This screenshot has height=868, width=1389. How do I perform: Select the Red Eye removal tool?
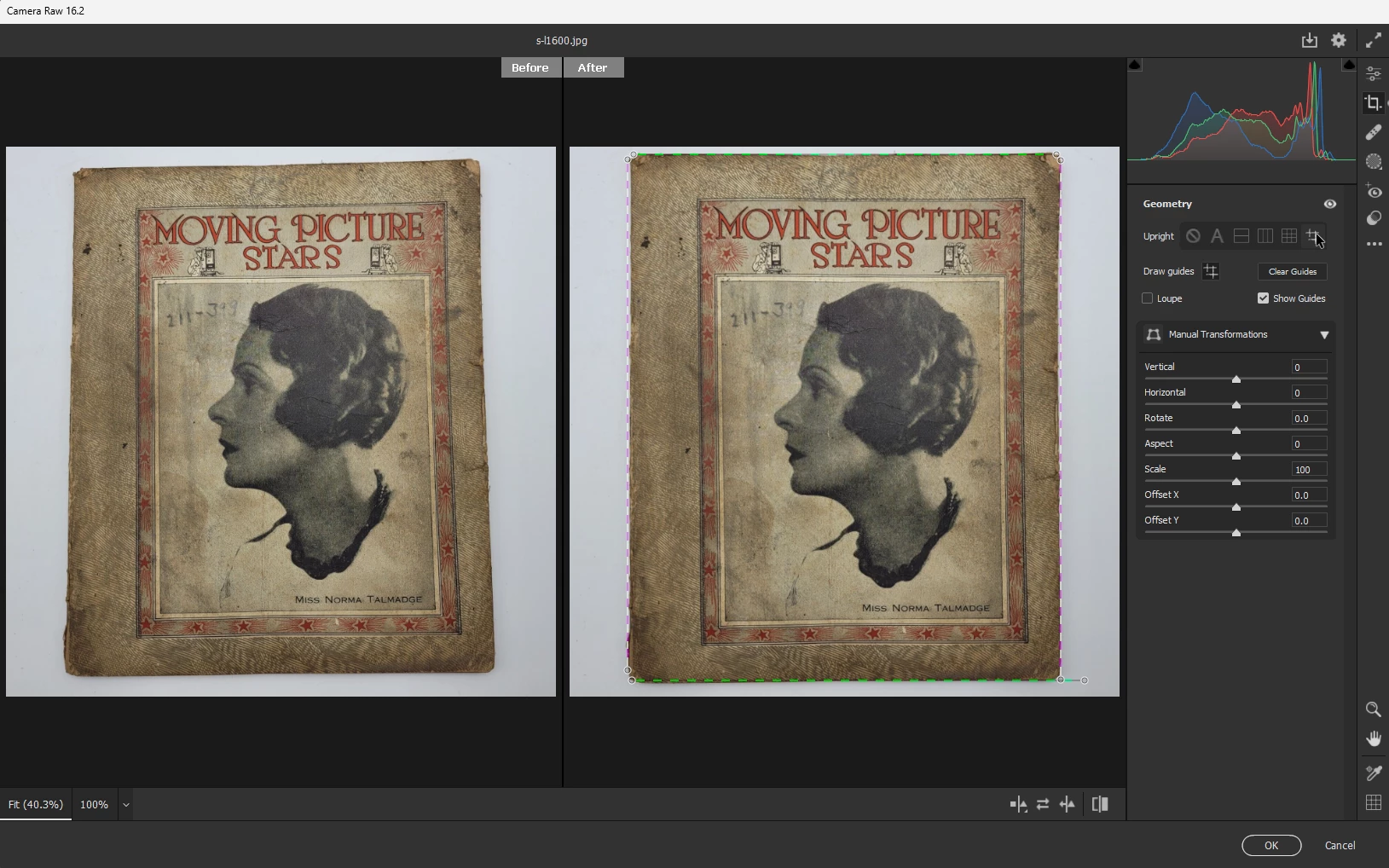click(x=1373, y=190)
